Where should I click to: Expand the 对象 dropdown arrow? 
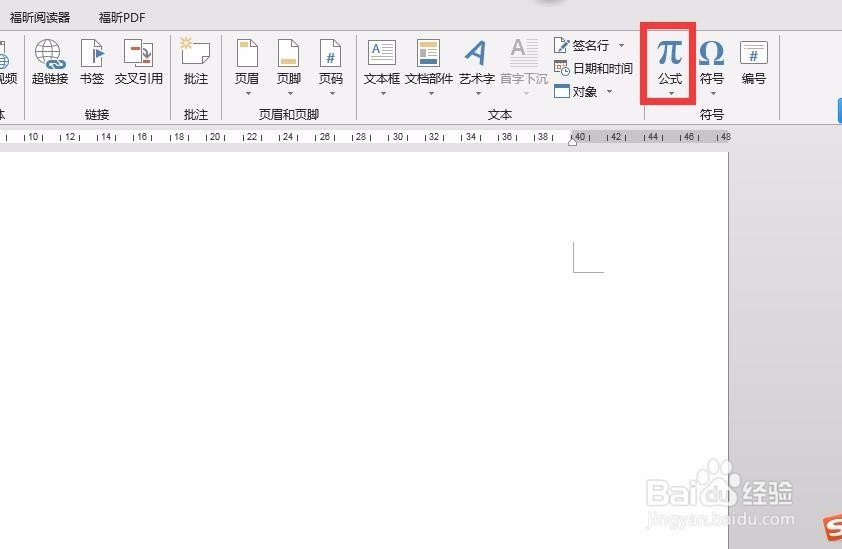pyautogui.click(x=609, y=92)
